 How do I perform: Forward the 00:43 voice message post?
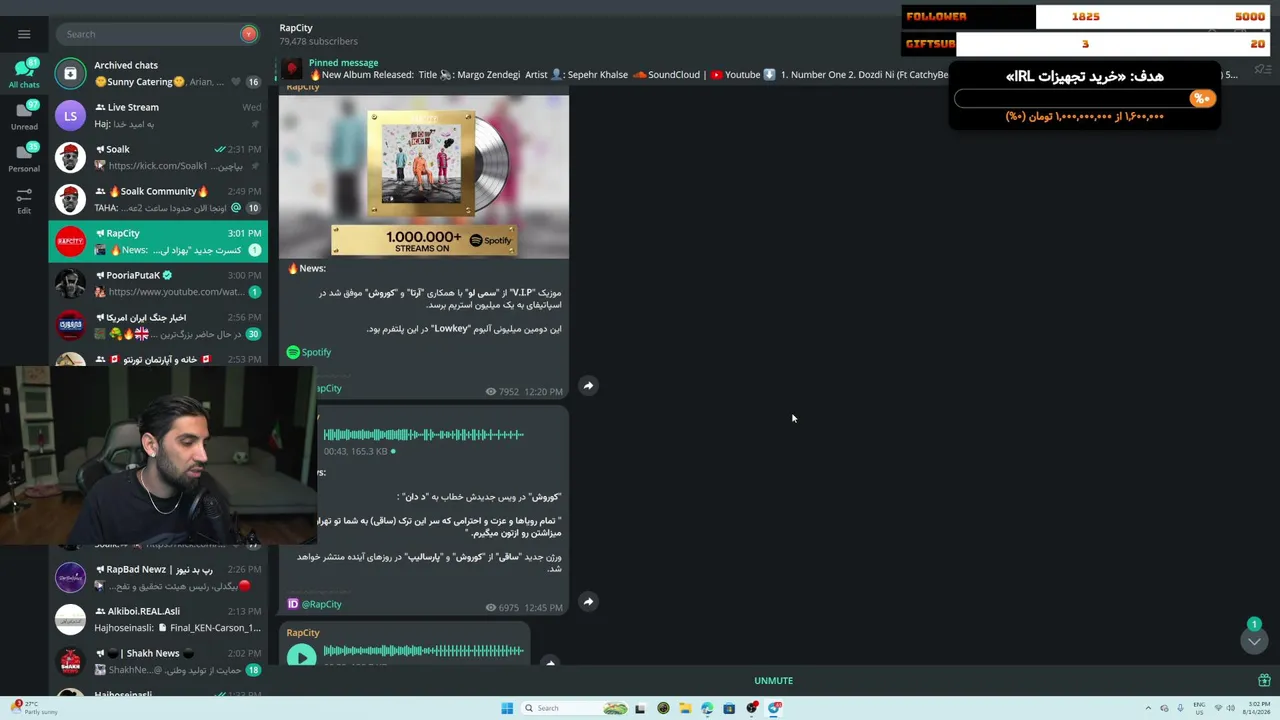pos(588,602)
